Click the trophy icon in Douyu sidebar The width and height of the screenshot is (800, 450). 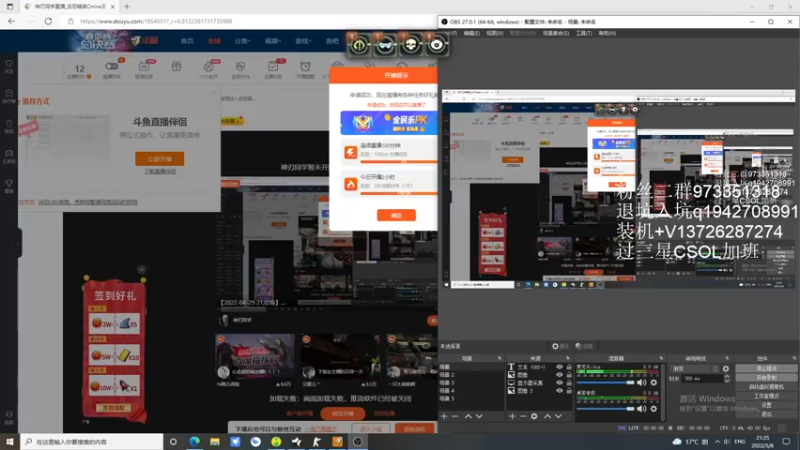[x=9, y=185]
